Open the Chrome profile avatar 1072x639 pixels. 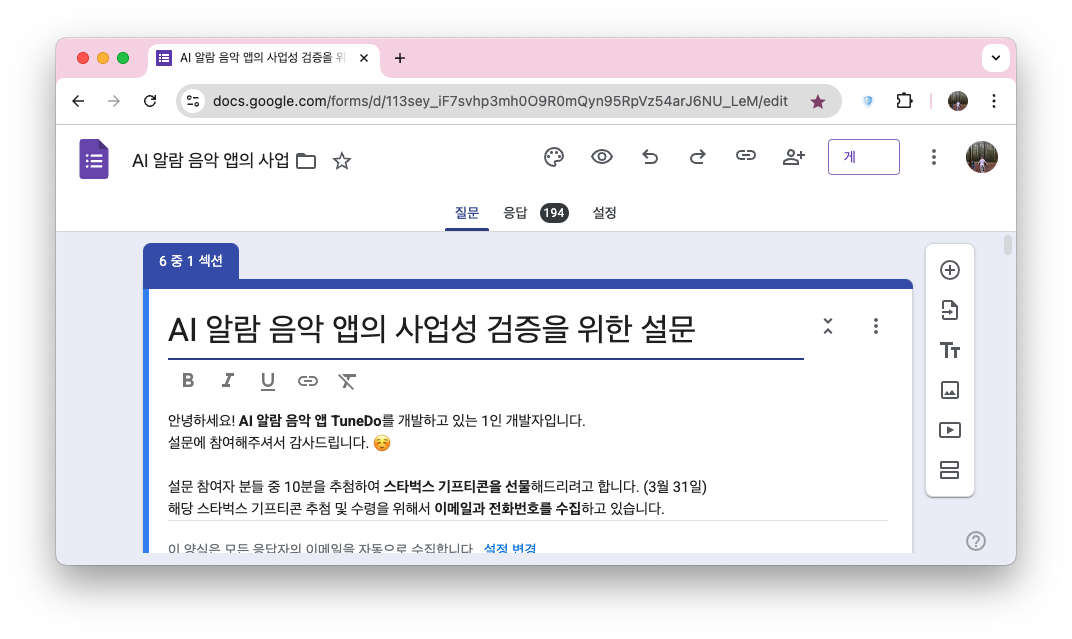(958, 101)
